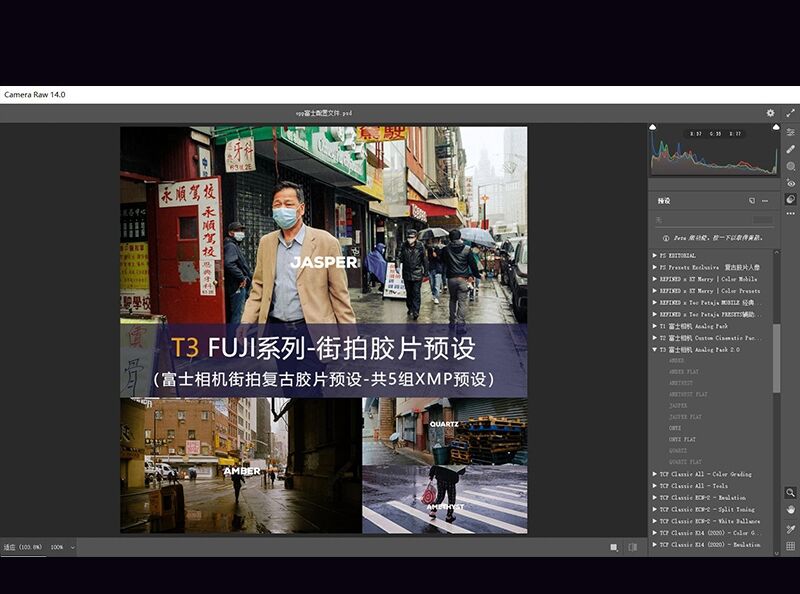Select the Zoom magnifier tool
800x594 pixels.
pos(790,492)
